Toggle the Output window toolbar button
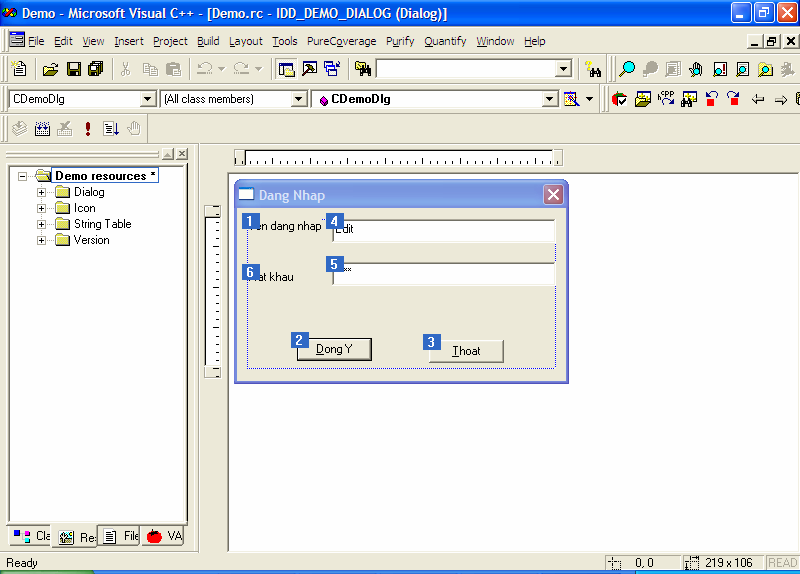This screenshot has width=800, height=574. coord(308,69)
